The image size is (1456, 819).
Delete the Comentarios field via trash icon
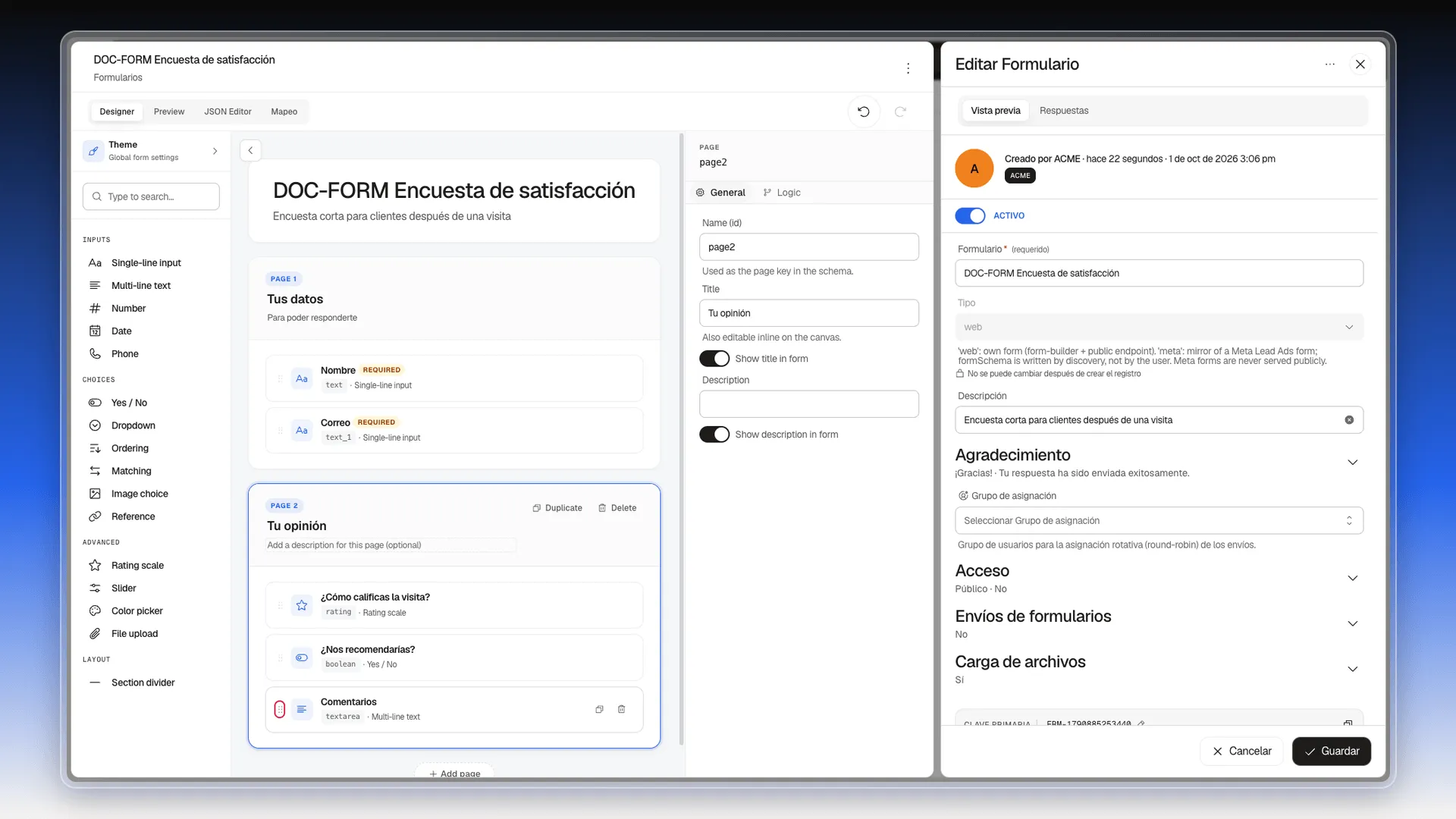621,709
